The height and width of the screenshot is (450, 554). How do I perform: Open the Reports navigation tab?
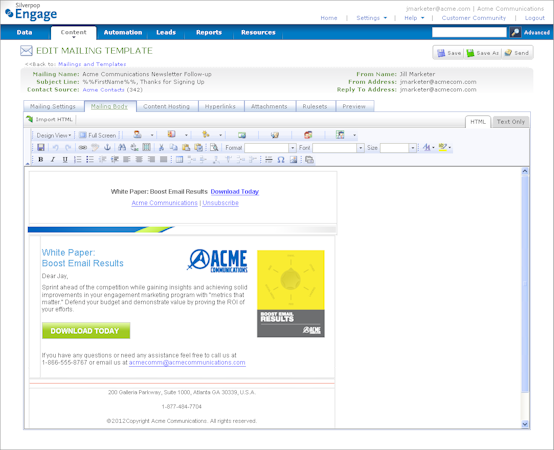(209, 32)
